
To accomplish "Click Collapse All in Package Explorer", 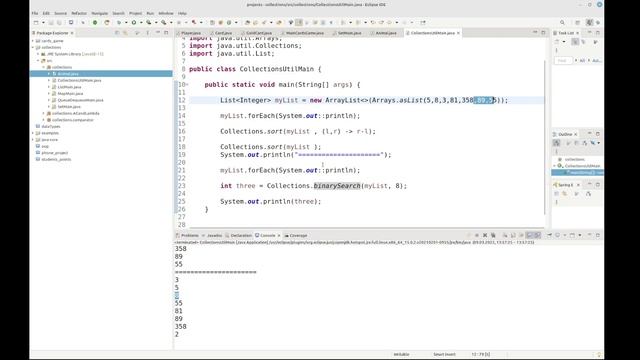I will [117, 33].
